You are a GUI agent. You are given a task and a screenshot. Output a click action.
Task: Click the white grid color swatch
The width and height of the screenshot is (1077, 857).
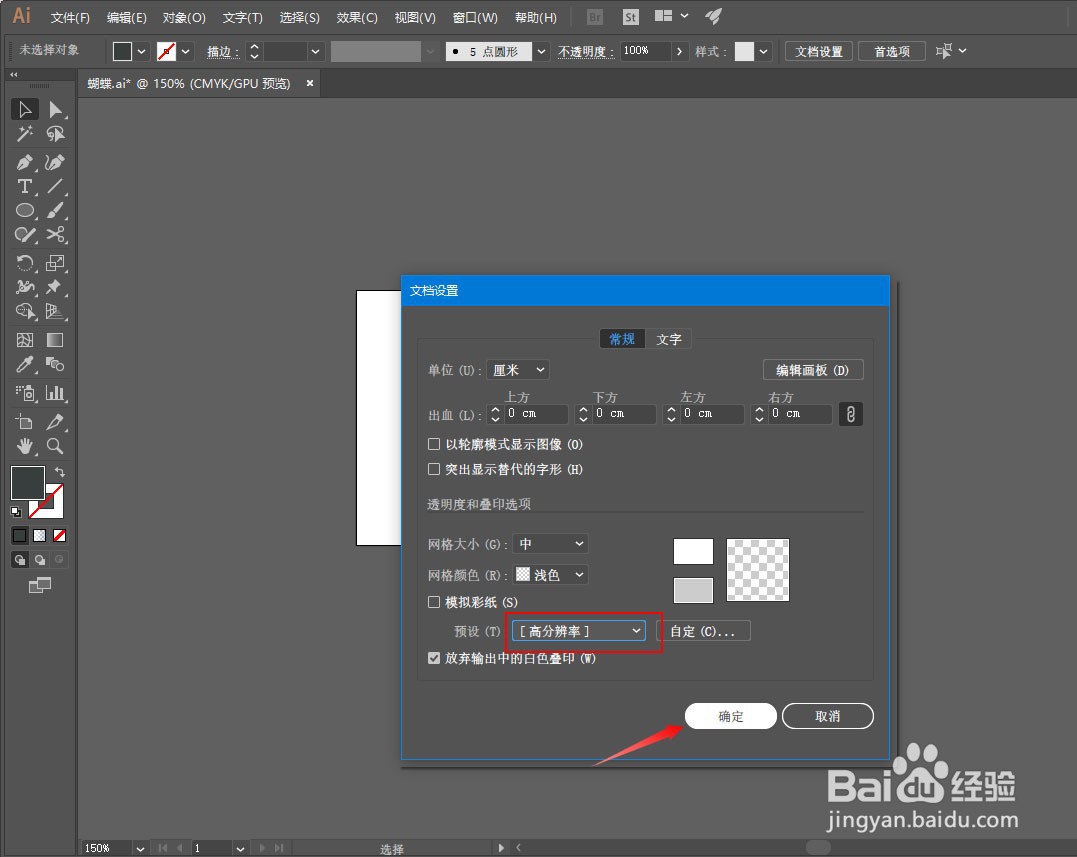[693, 551]
